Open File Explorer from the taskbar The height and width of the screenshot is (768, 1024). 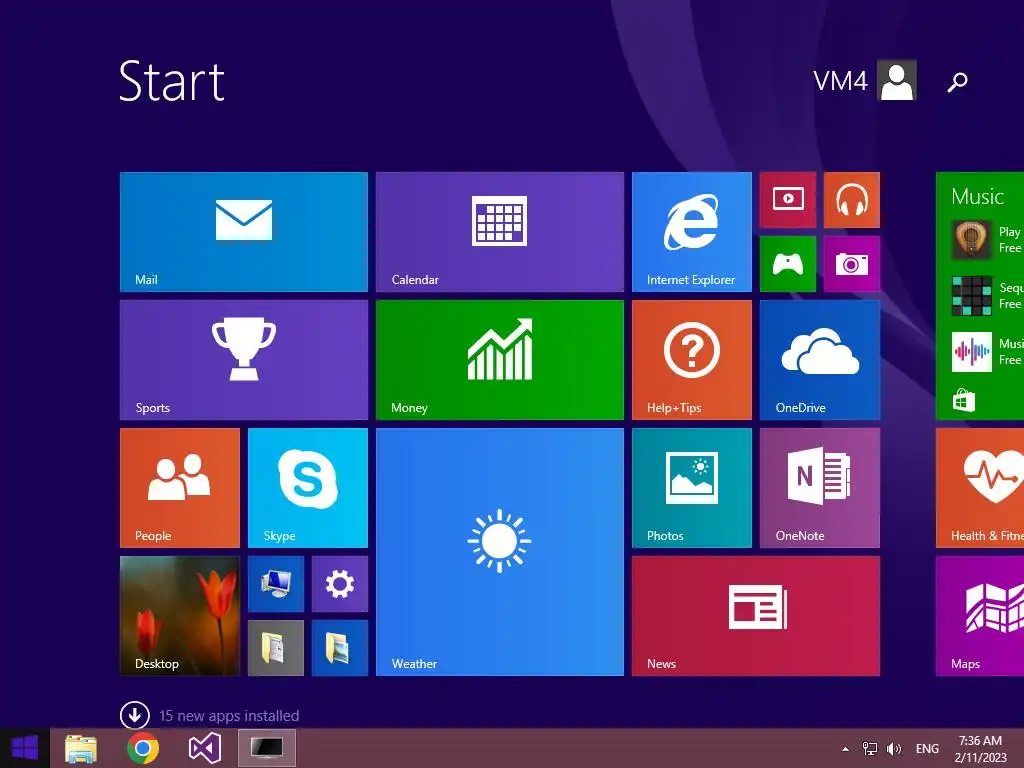[x=81, y=748]
